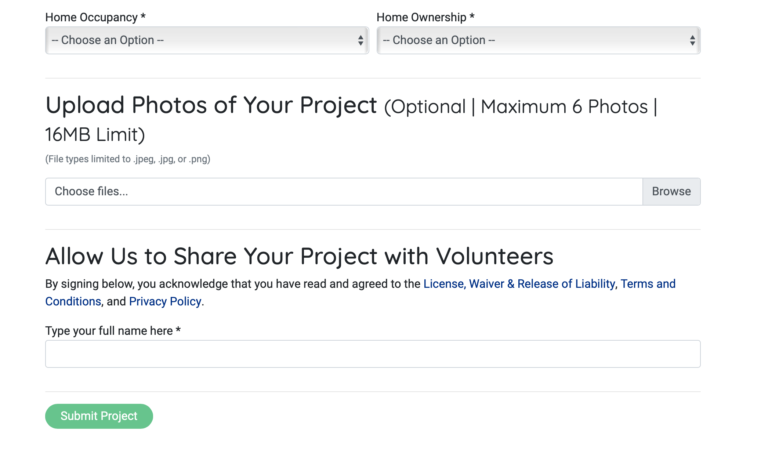The width and height of the screenshot is (768, 453).
Task: Follow the Terms and Conditions link
Action: 647,284
